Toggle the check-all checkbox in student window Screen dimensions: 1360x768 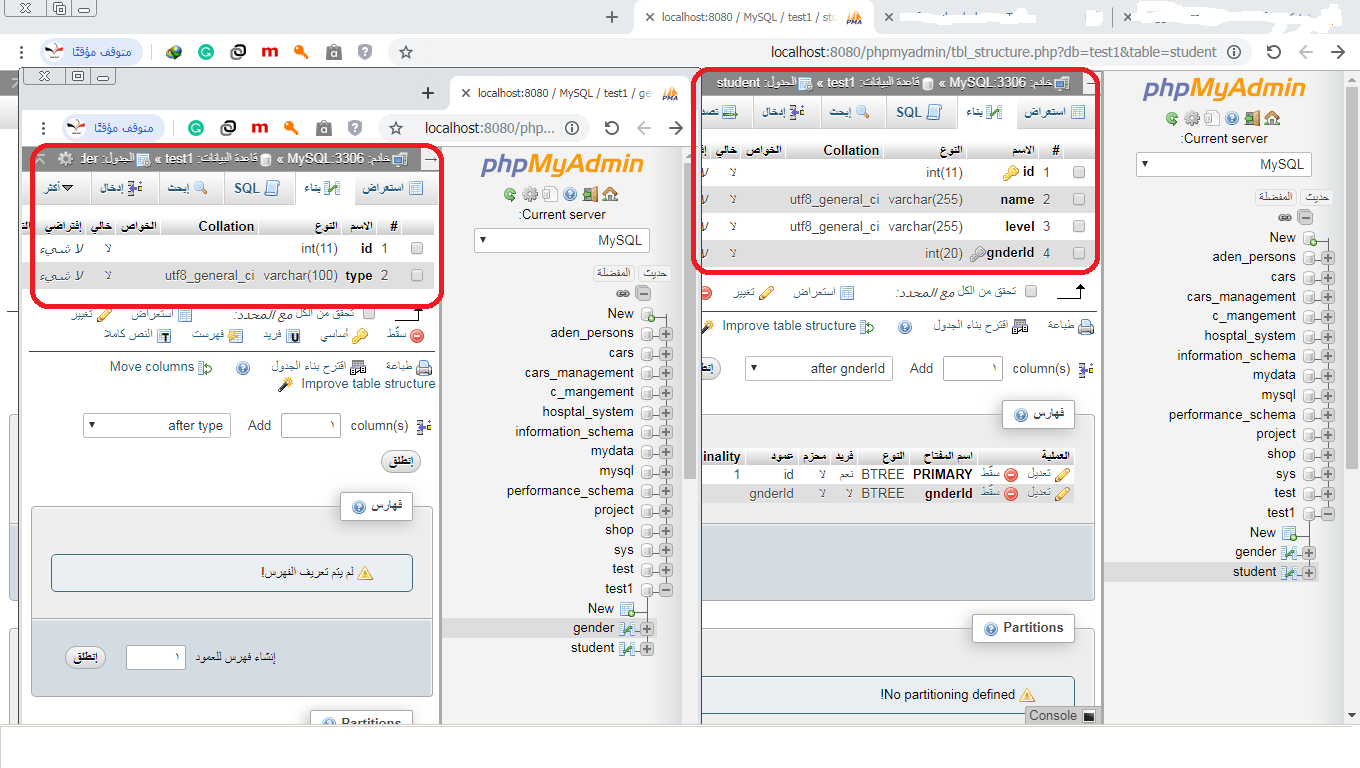1031,292
